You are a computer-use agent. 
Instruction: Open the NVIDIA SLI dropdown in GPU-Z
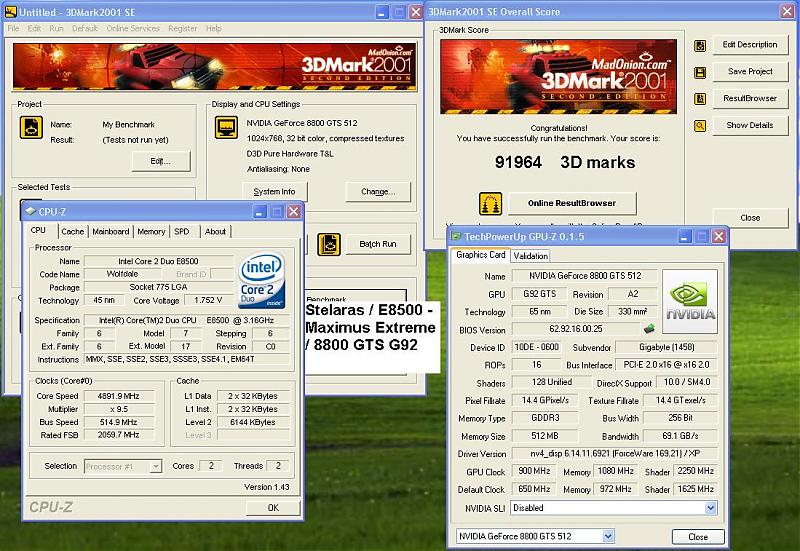[710, 508]
